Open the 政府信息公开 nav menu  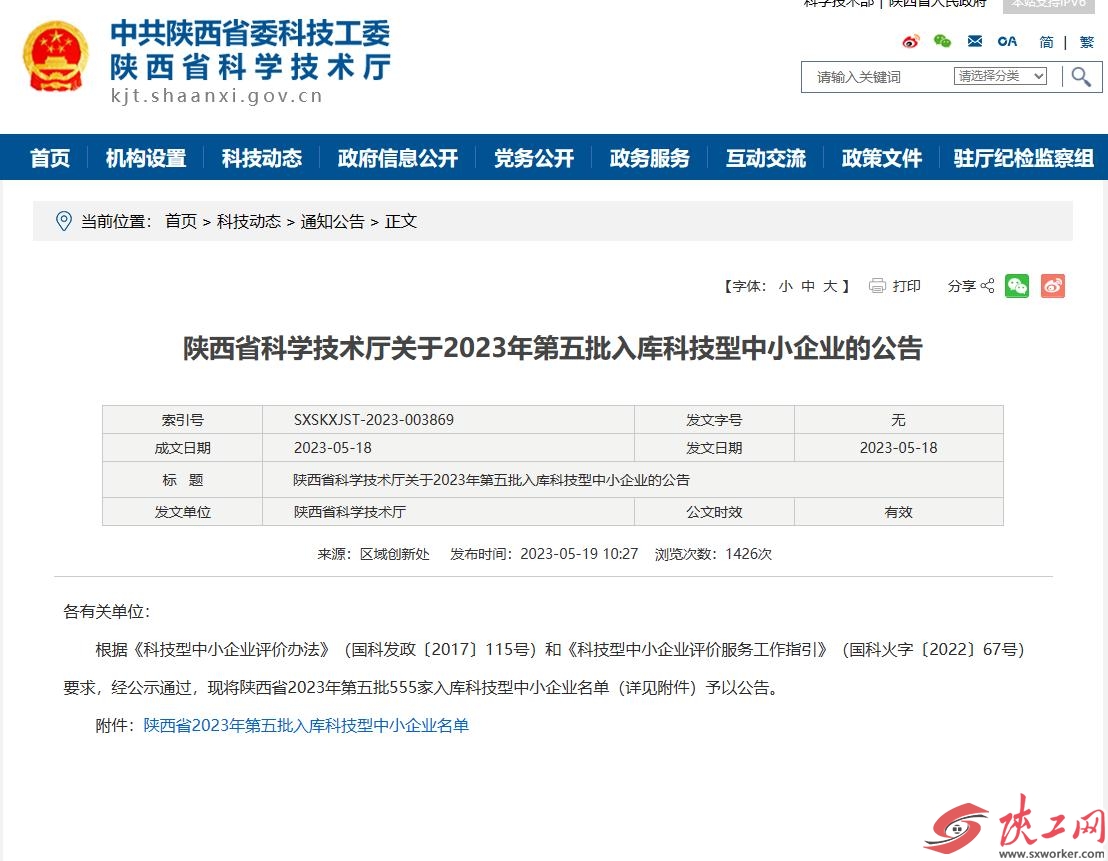(398, 158)
